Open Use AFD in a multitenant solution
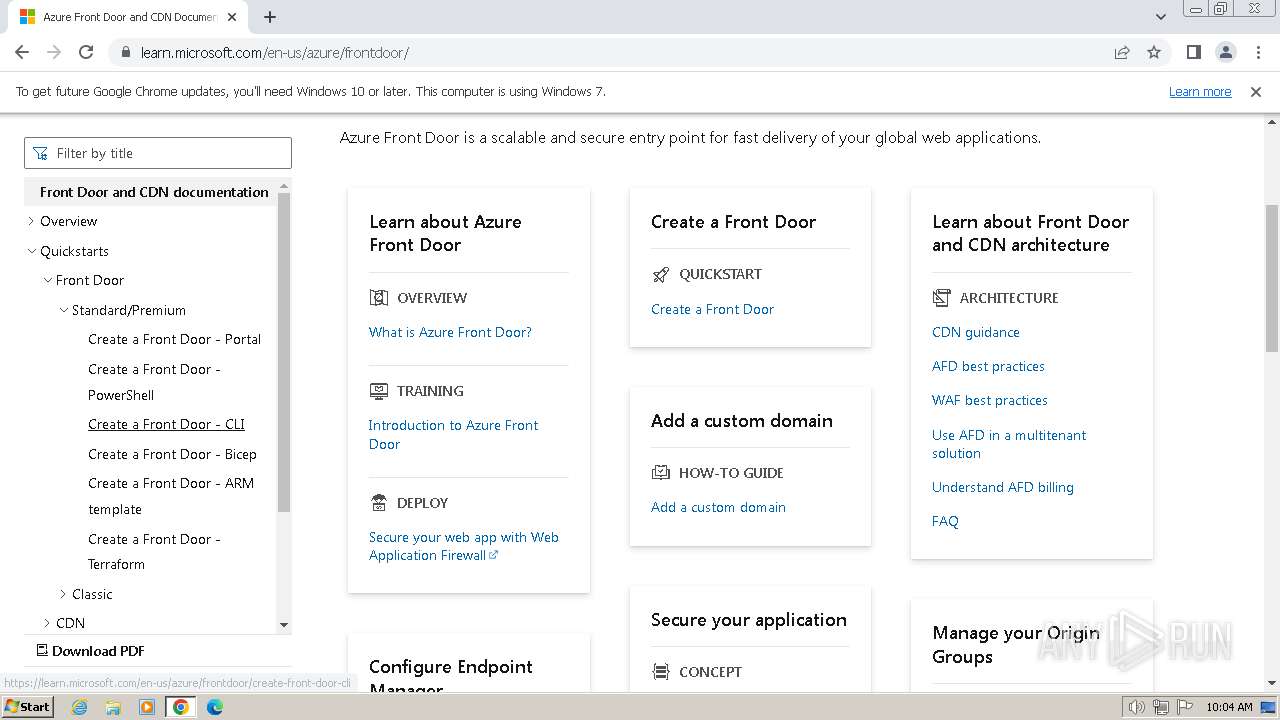This screenshot has height=720, width=1280. 1009,444
